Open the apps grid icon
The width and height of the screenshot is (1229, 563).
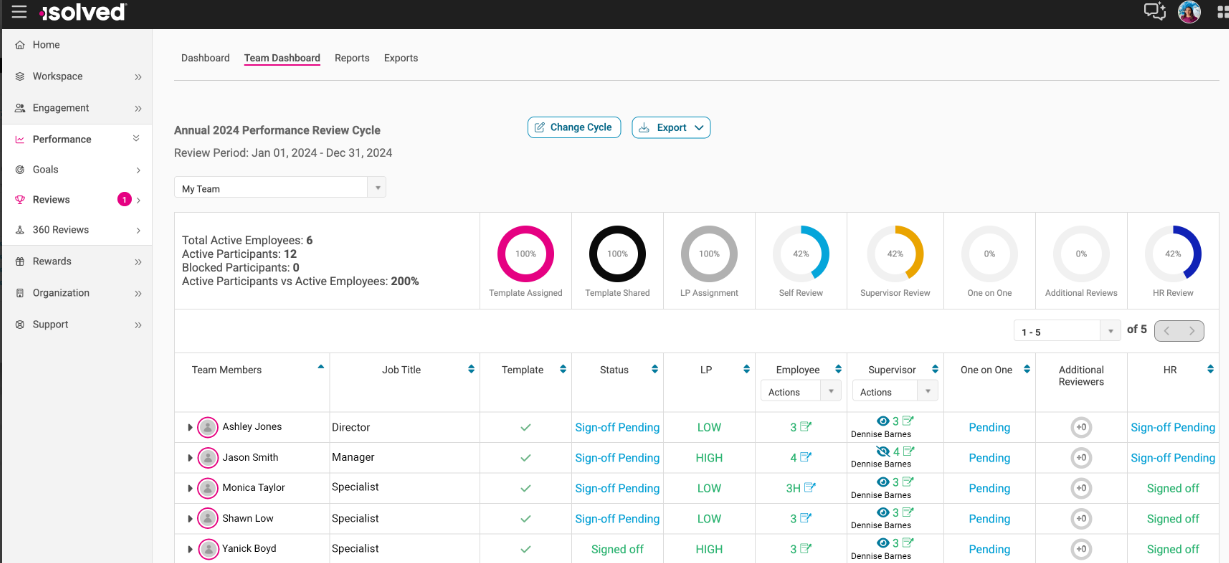tap(1222, 12)
